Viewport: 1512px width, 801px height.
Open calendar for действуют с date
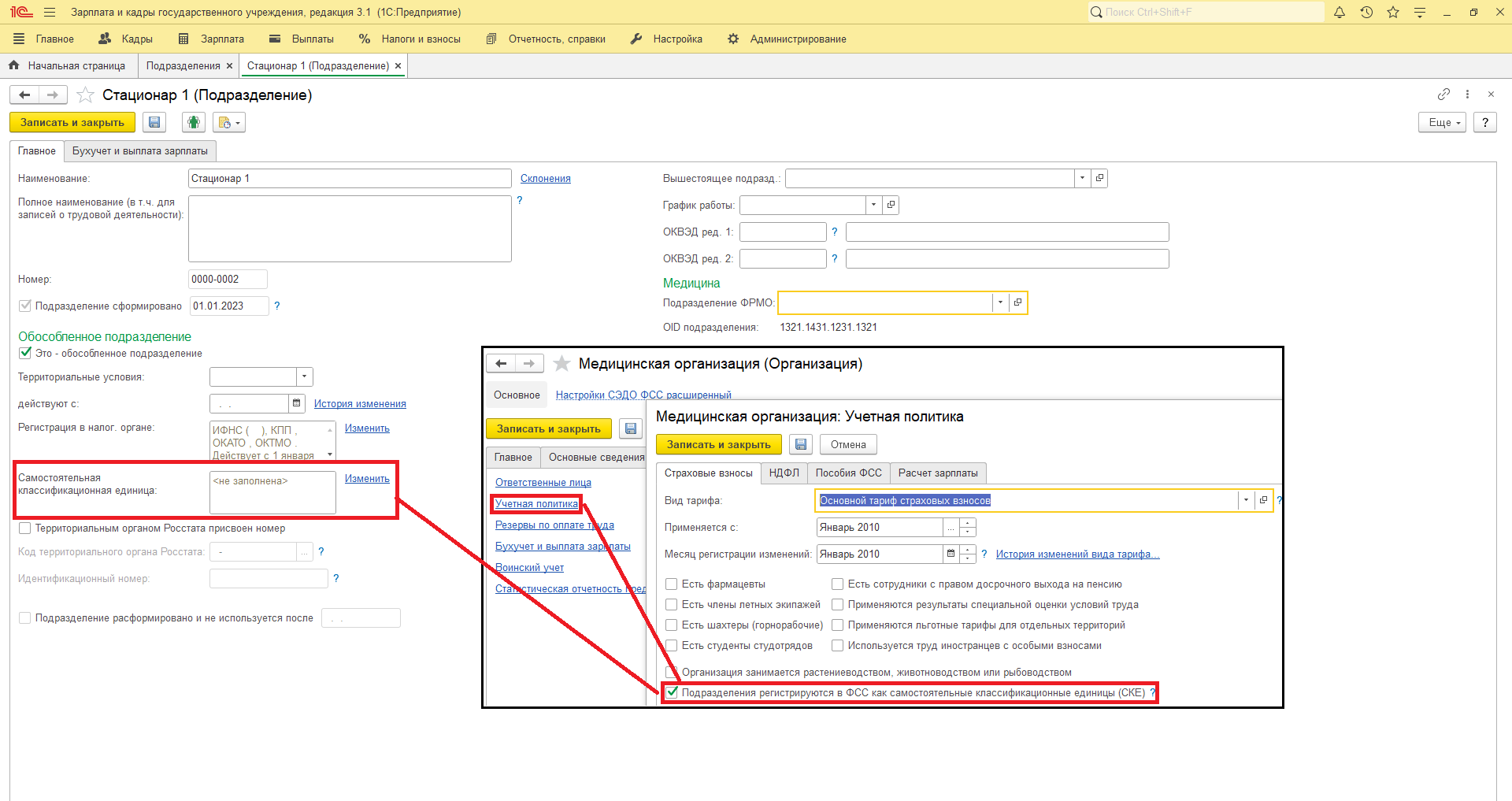tap(296, 403)
